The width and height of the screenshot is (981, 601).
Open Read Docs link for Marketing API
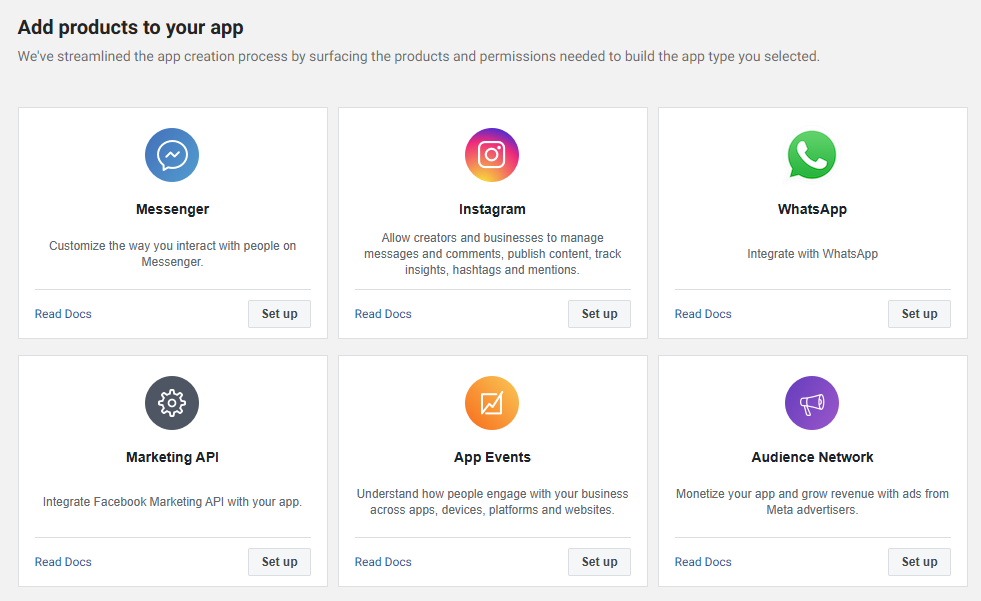pos(63,562)
